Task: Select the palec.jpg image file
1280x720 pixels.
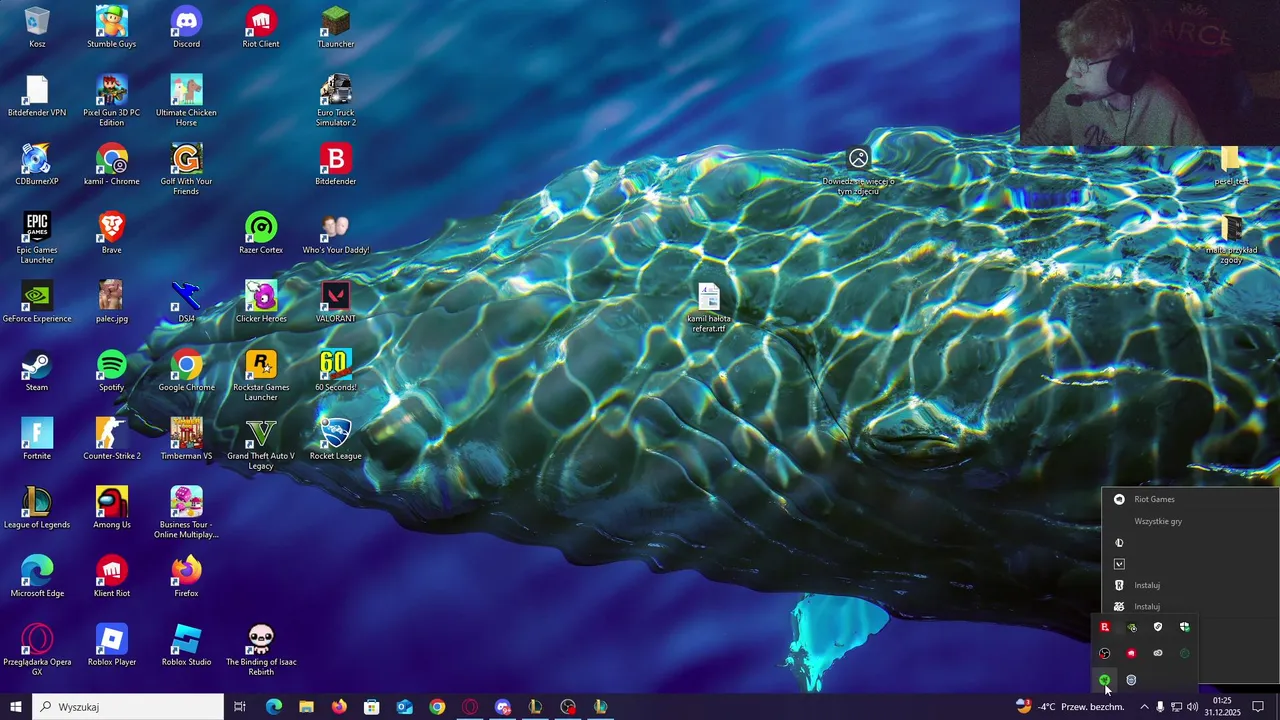Action: pyautogui.click(x=111, y=302)
